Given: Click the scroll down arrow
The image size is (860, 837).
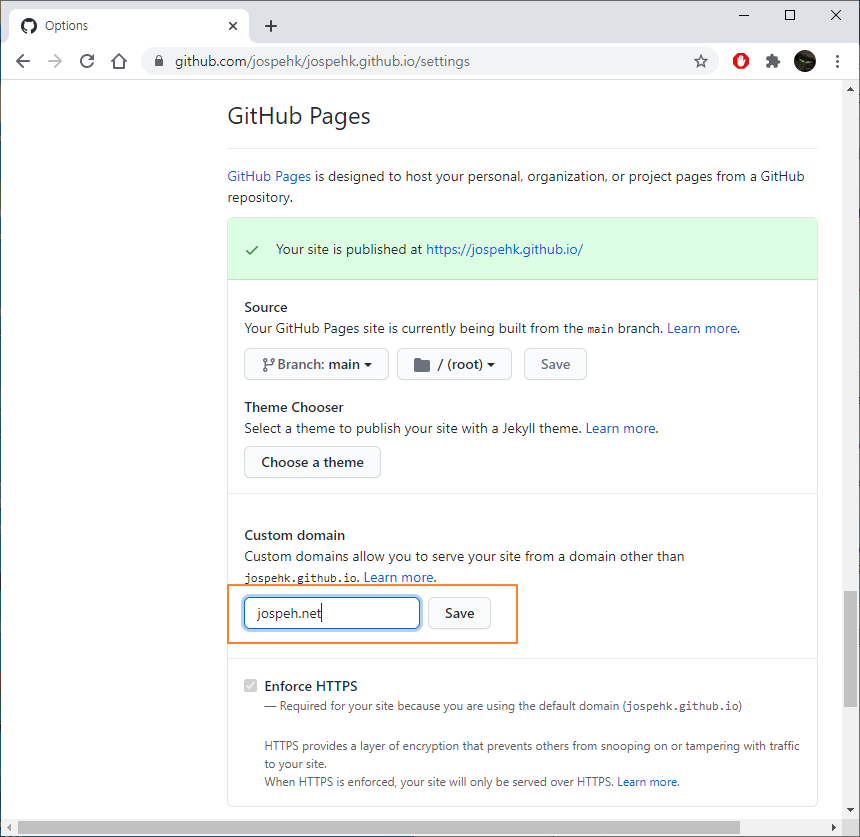Looking at the screenshot, I should click(850, 810).
